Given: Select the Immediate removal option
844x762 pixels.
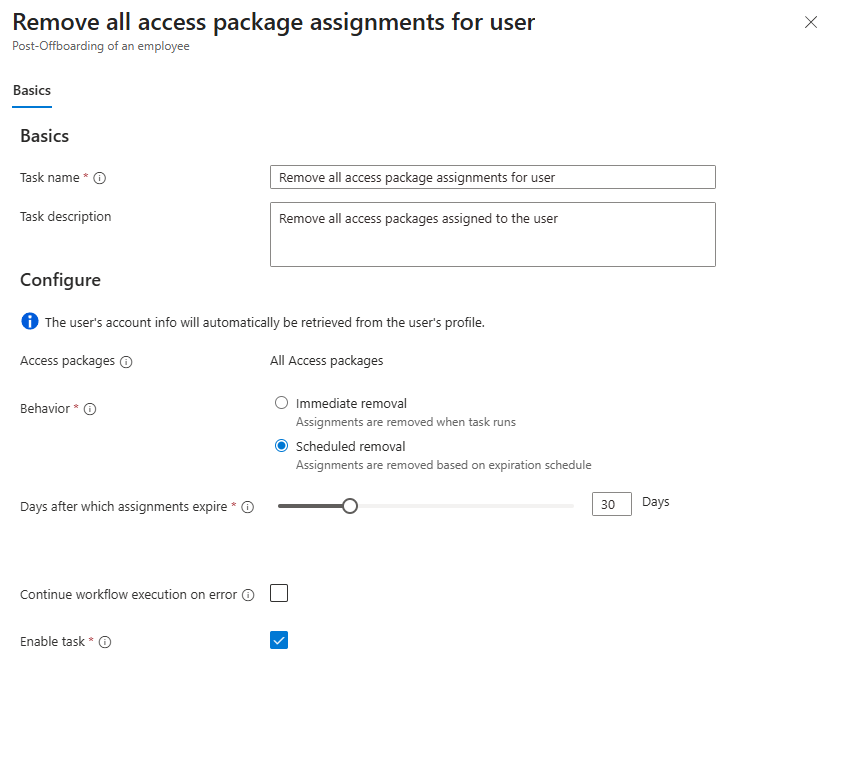Looking at the screenshot, I should click(x=281, y=402).
